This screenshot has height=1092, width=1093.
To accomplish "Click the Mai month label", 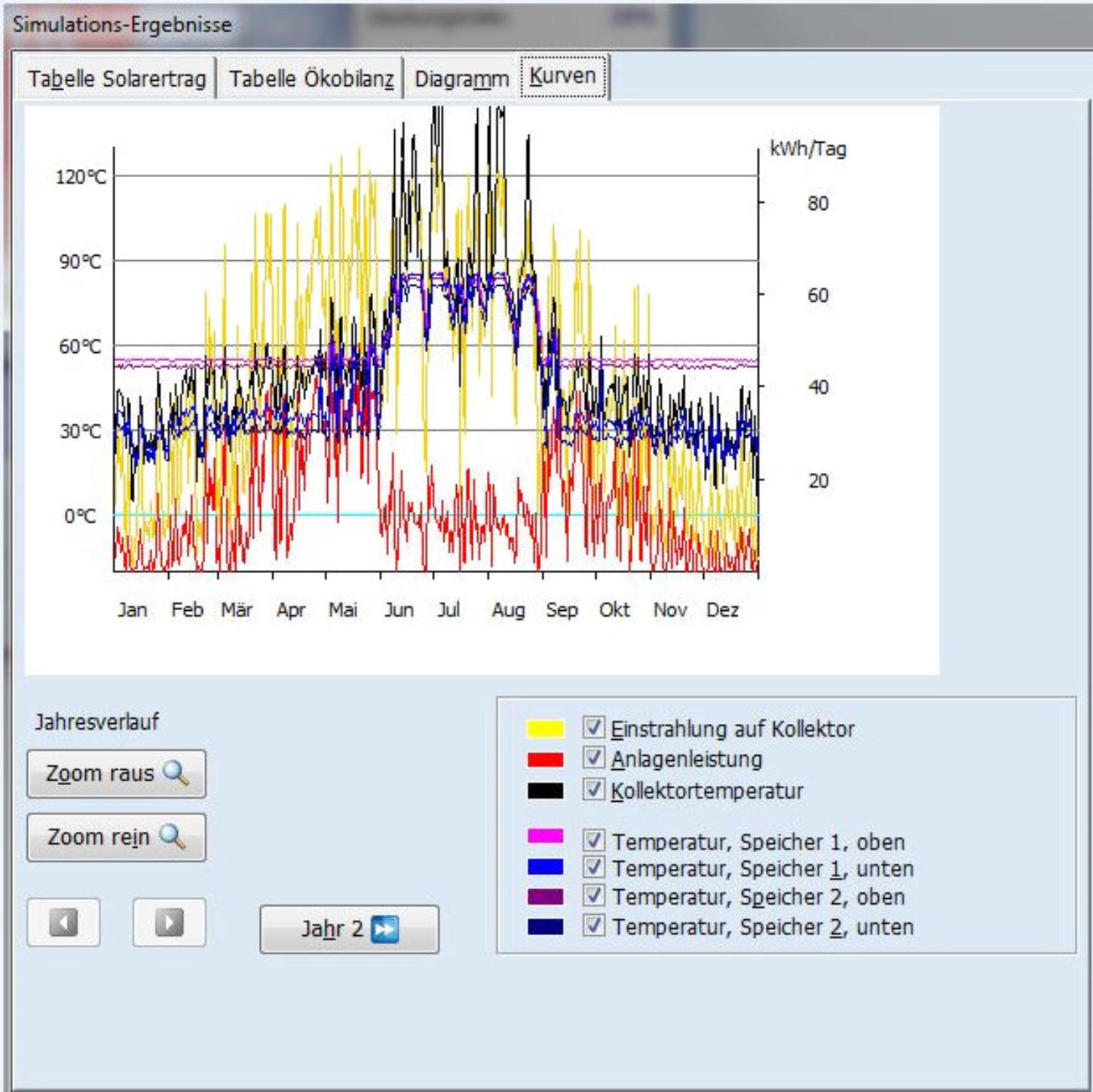I will pos(343,609).
